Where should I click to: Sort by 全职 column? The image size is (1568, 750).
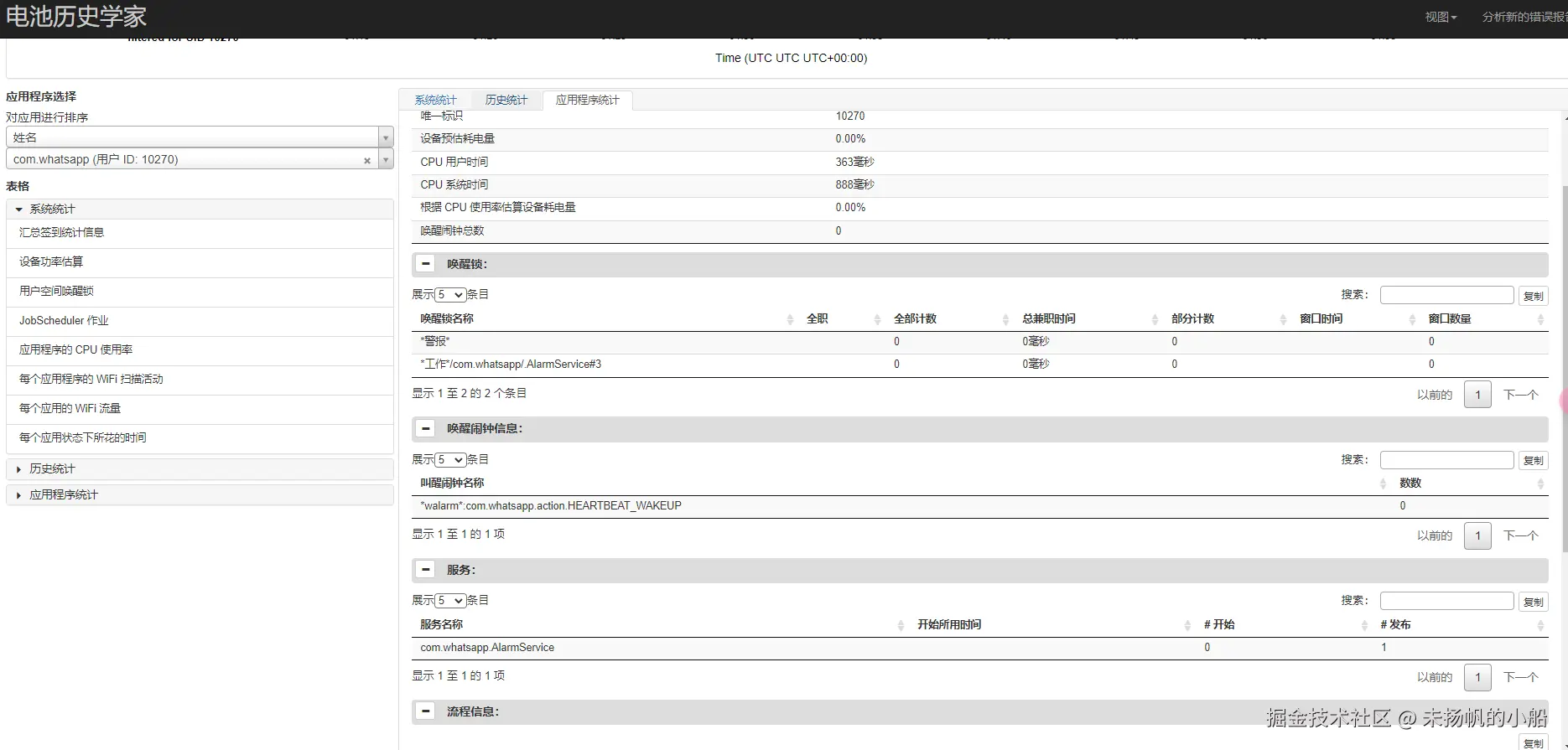842,318
